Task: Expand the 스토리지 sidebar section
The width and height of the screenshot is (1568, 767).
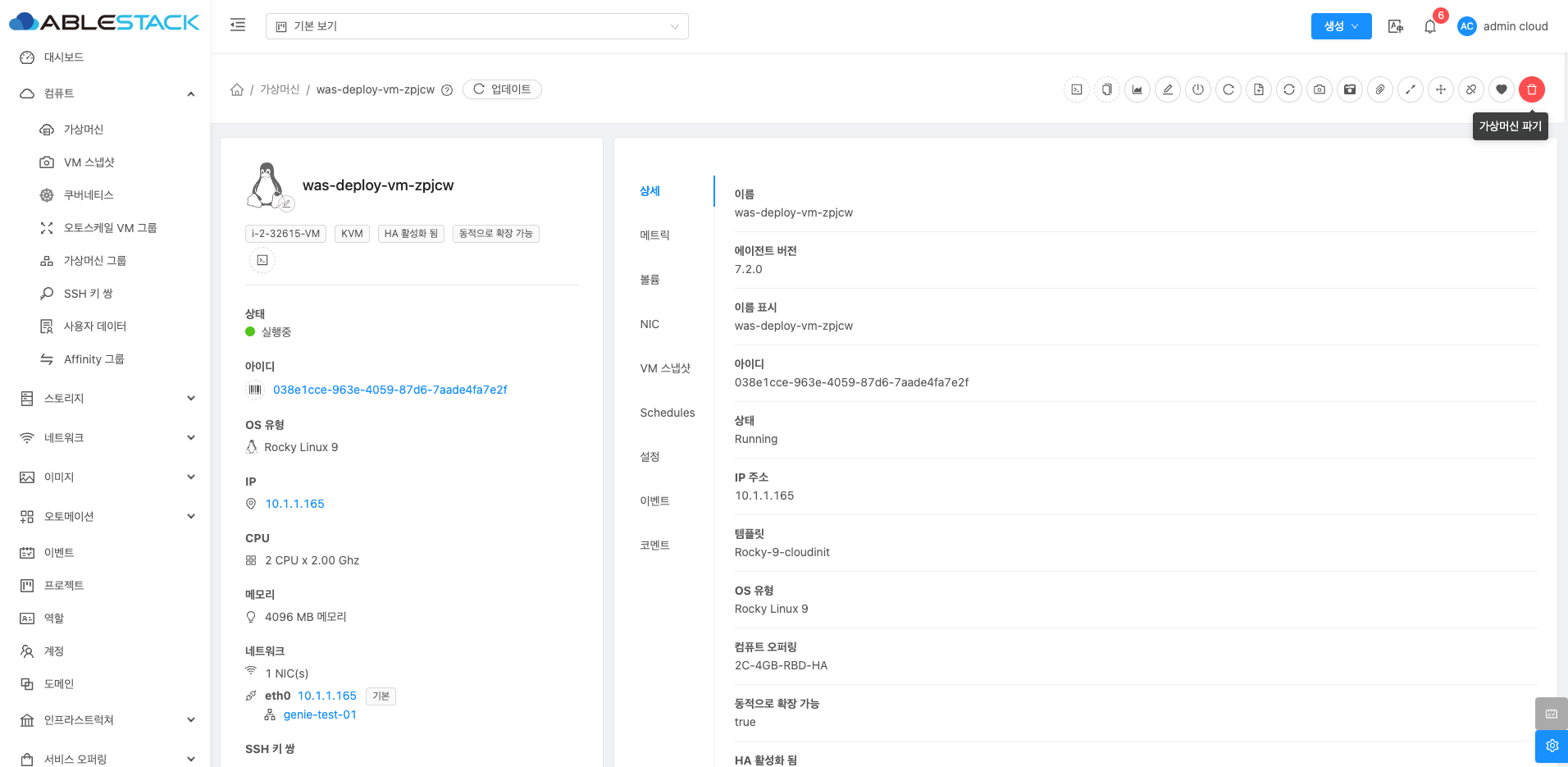Action: click(190, 399)
